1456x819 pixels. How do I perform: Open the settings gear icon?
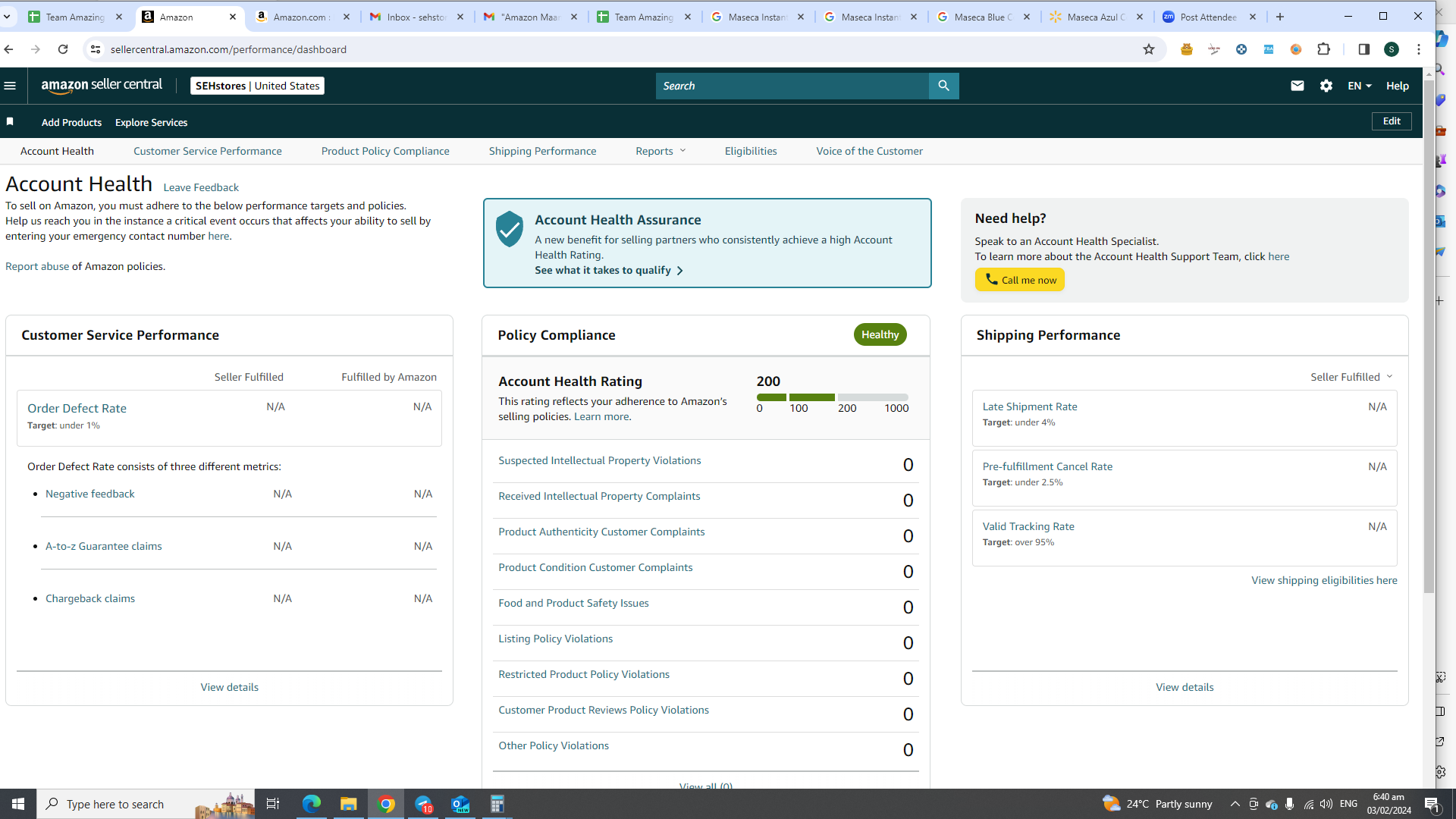point(1326,86)
